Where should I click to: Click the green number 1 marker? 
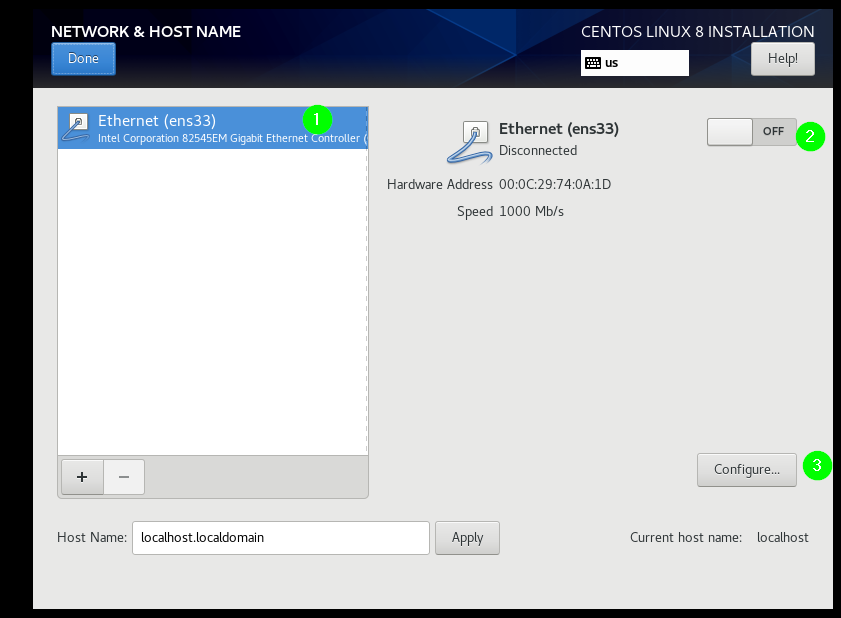click(x=316, y=119)
